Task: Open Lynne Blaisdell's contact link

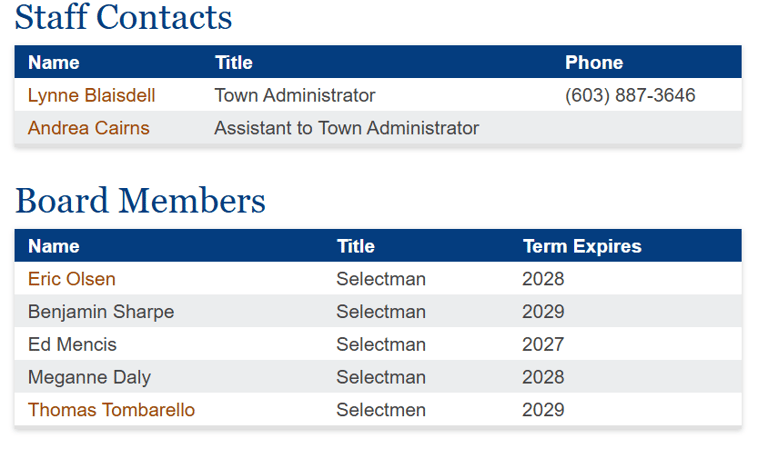Action: [91, 96]
